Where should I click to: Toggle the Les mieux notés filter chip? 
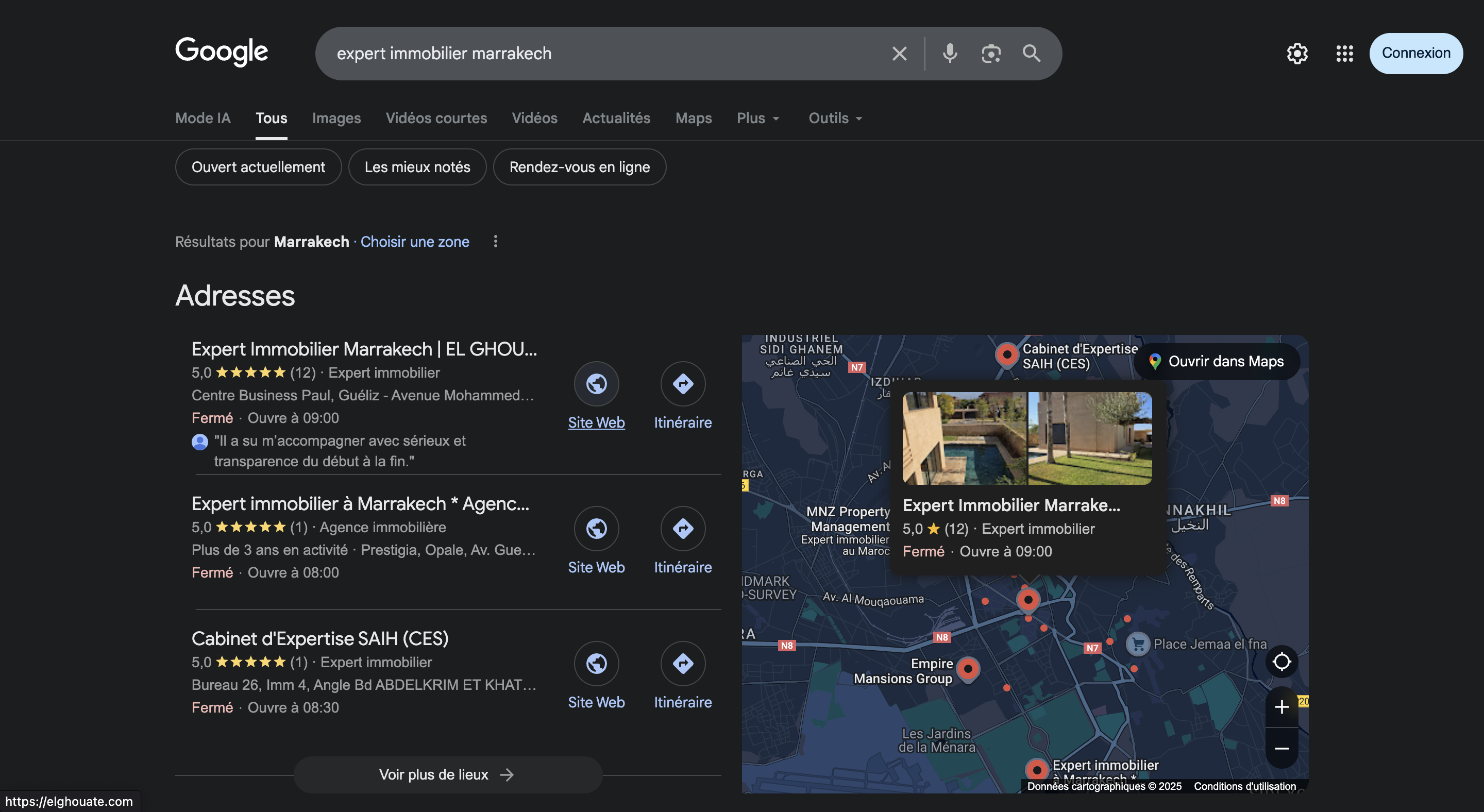point(417,167)
